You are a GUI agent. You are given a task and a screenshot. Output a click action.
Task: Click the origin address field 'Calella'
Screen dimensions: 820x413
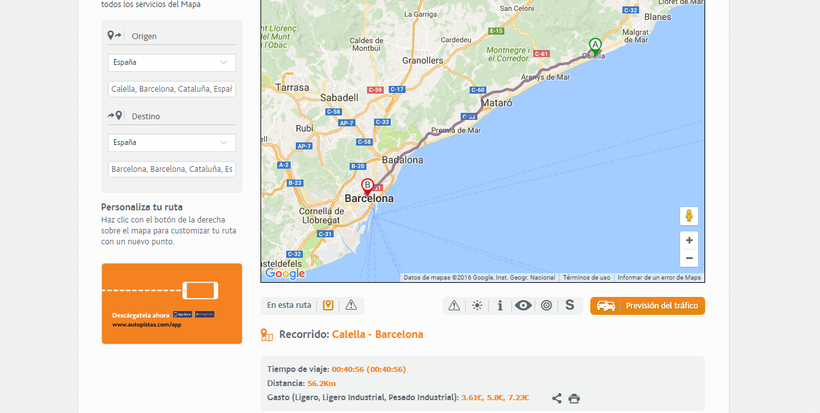[x=171, y=89]
